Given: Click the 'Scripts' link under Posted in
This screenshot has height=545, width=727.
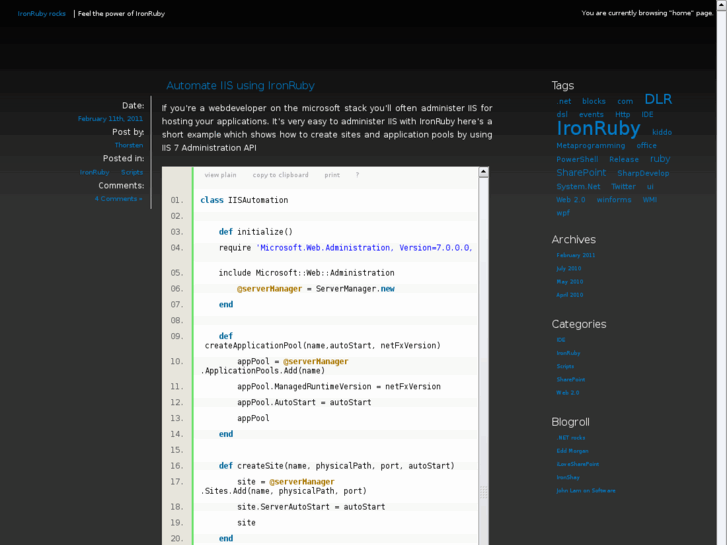Looking at the screenshot, I should tap(132, 172).
